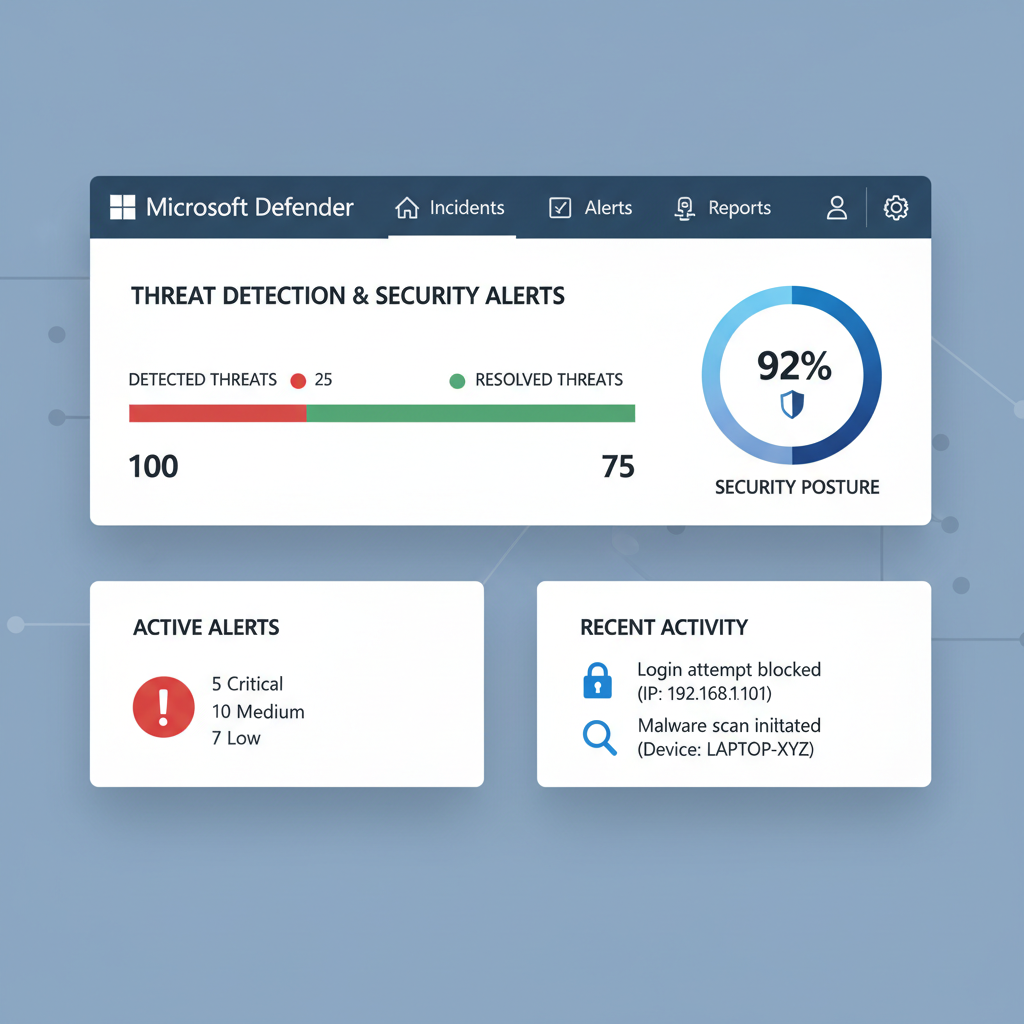Click the red detected threats legend dot
The image size is (1024, 1024).
point(298,381)
